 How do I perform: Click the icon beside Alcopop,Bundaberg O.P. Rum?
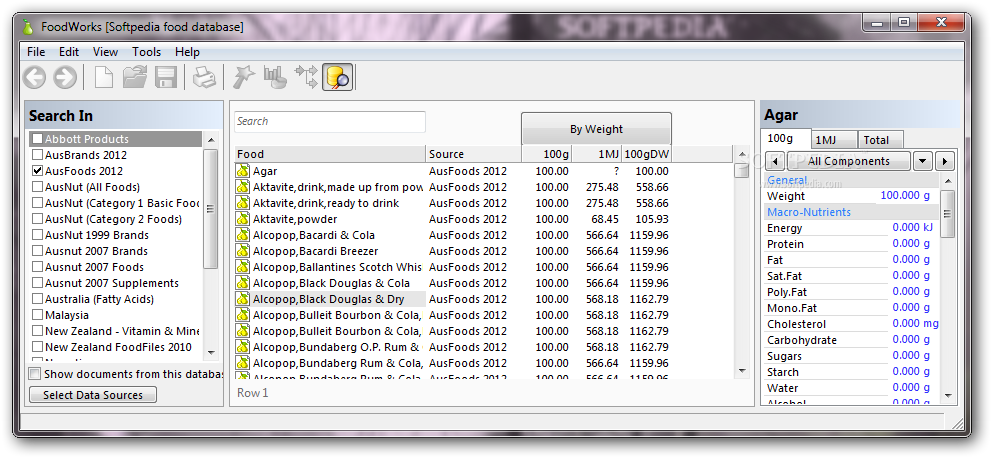tap(243, 347)
